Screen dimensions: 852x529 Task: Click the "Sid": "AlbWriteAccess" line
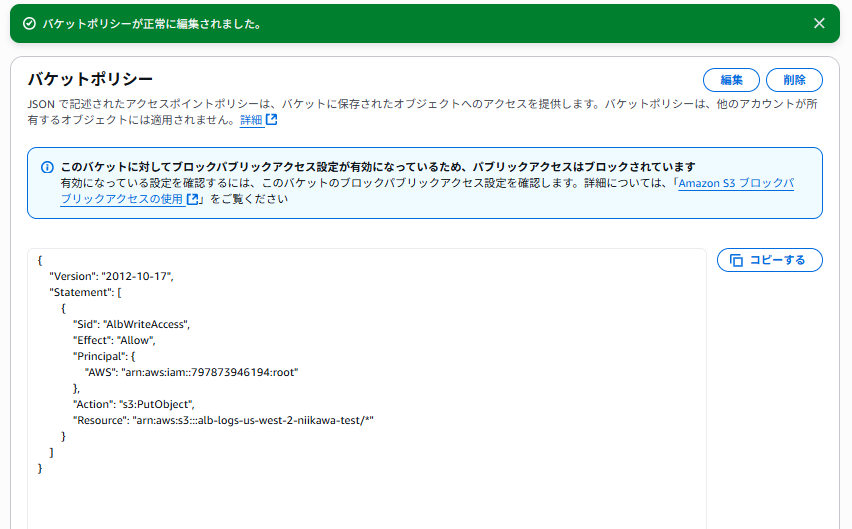(131, 324)
